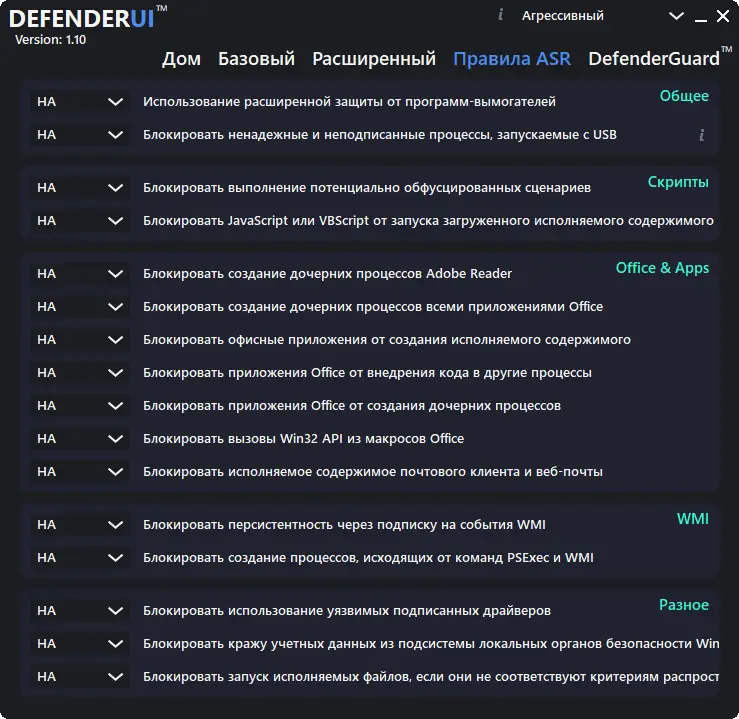Open dropdown for запуск исполняемых файлов criteria rule

[80, 677]
